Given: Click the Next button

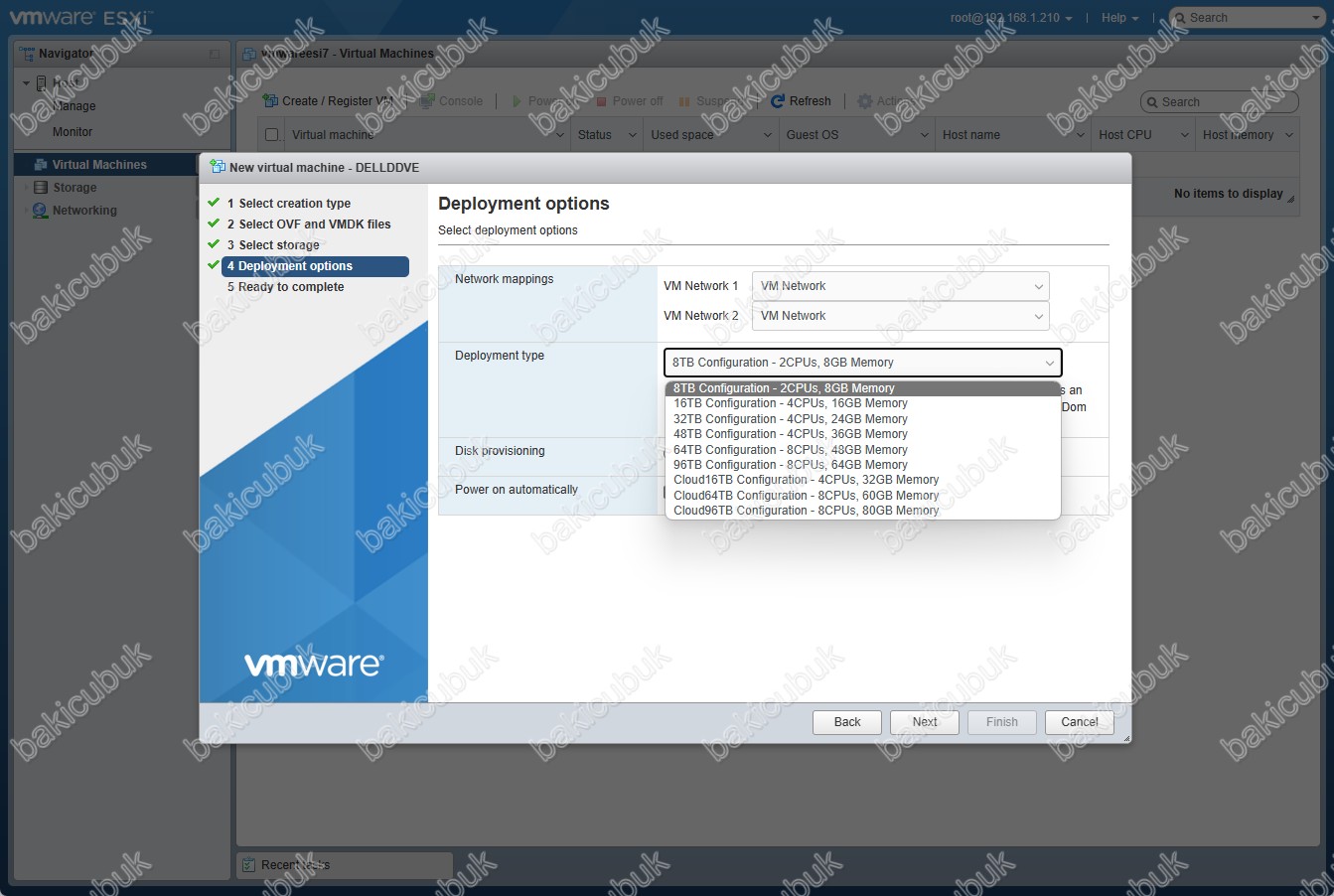Looking at the screenshot, I should coord(925,722).
